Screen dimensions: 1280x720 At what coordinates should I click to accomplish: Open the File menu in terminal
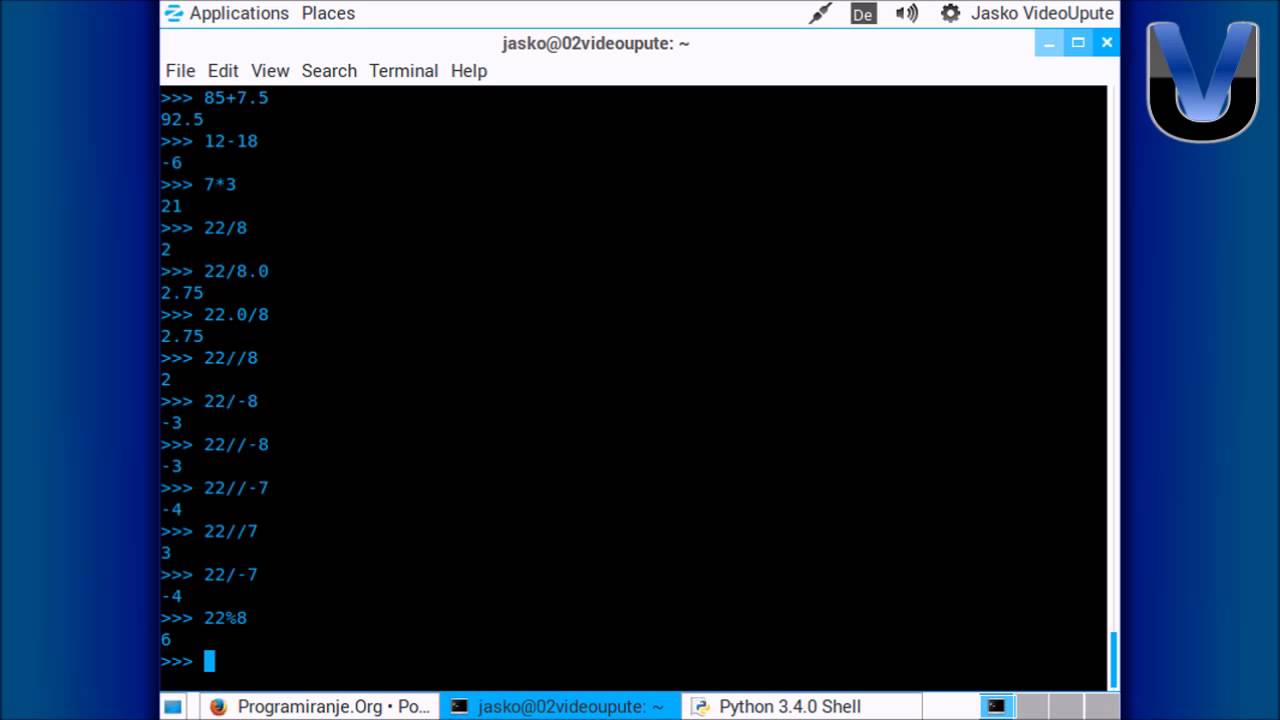click(x=180, y=71)
